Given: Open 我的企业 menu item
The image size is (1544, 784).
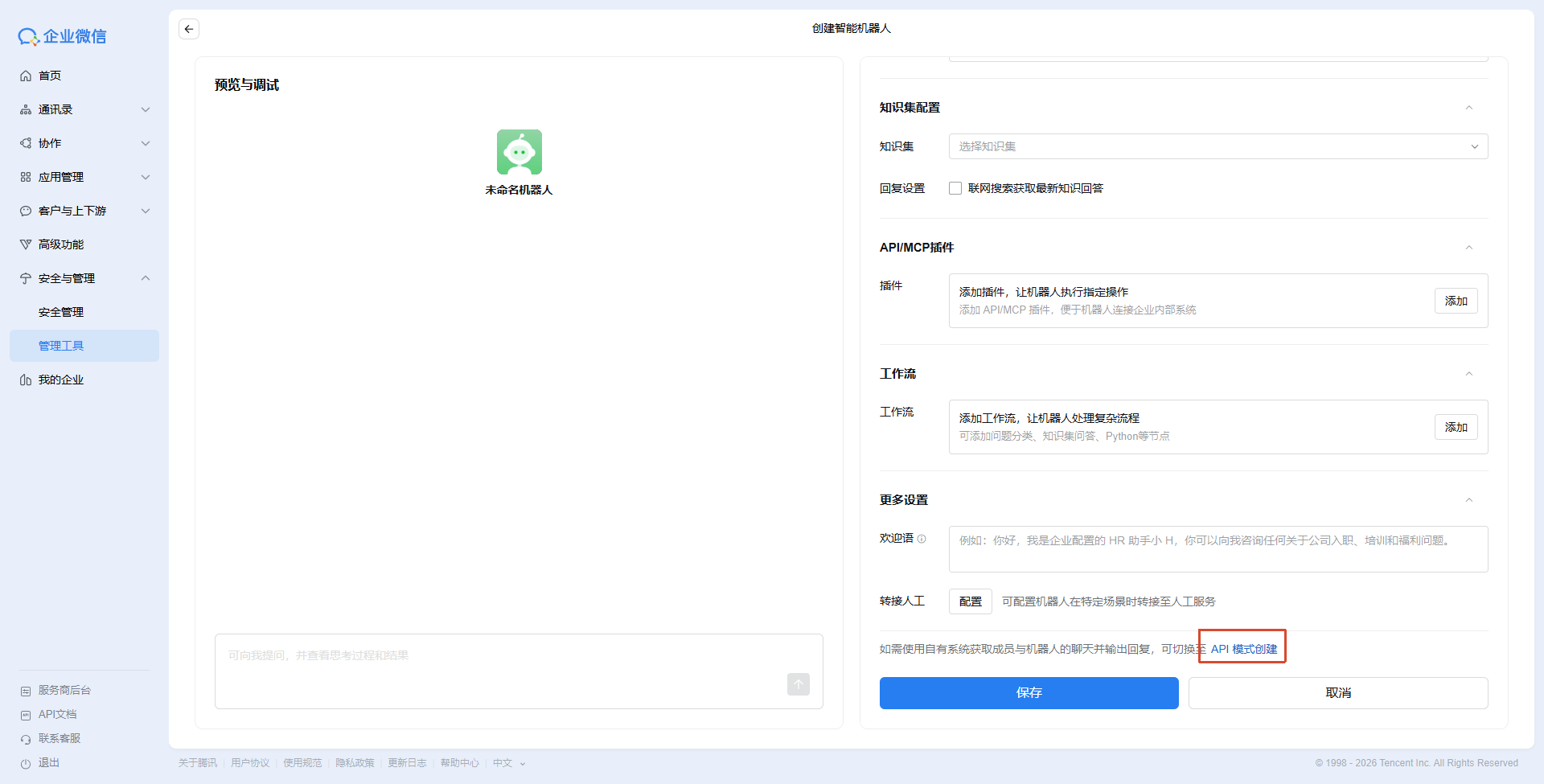Looking at the screenshot, I should pos(61,380).
